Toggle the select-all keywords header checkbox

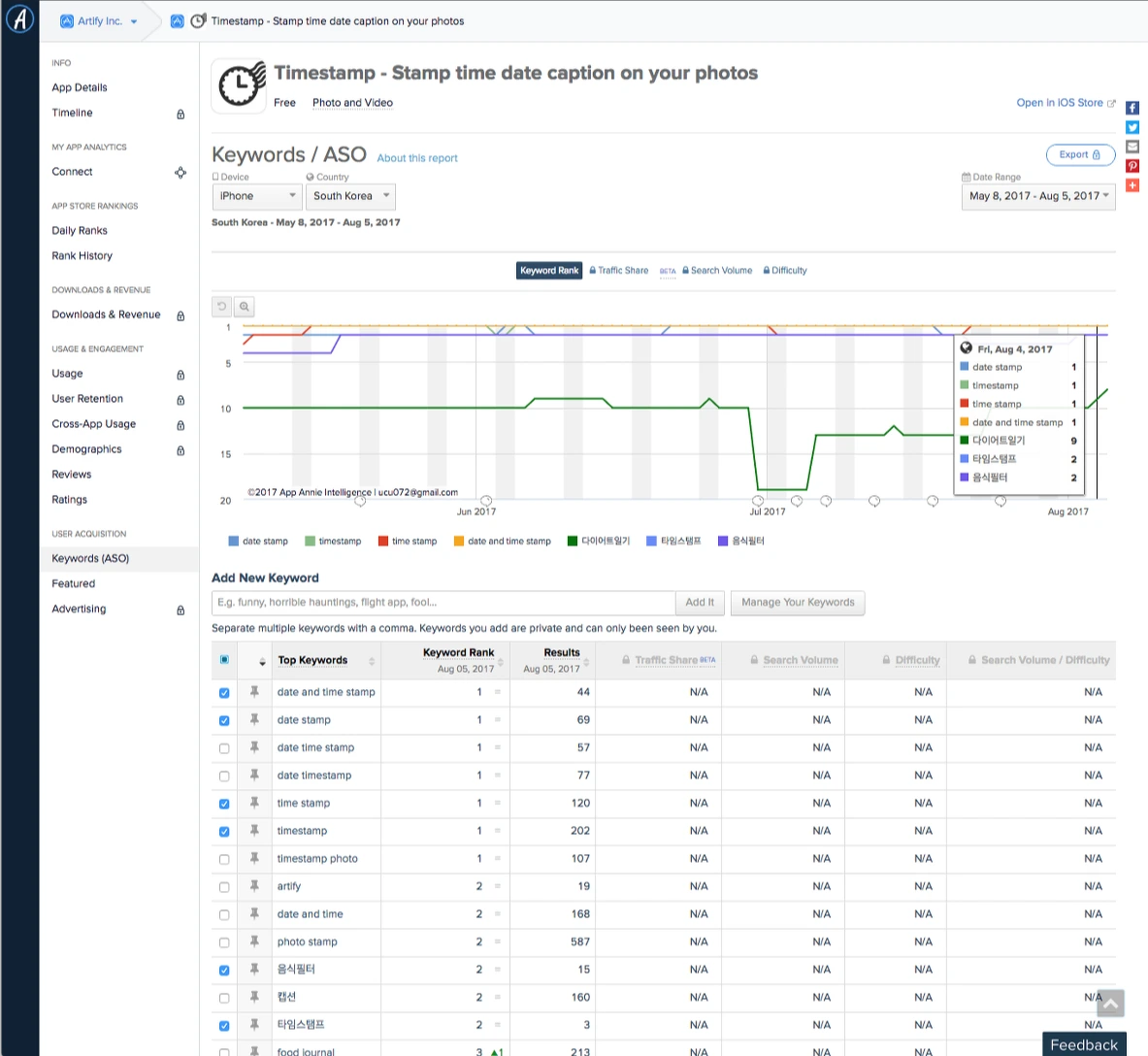[x=224, y=659]
